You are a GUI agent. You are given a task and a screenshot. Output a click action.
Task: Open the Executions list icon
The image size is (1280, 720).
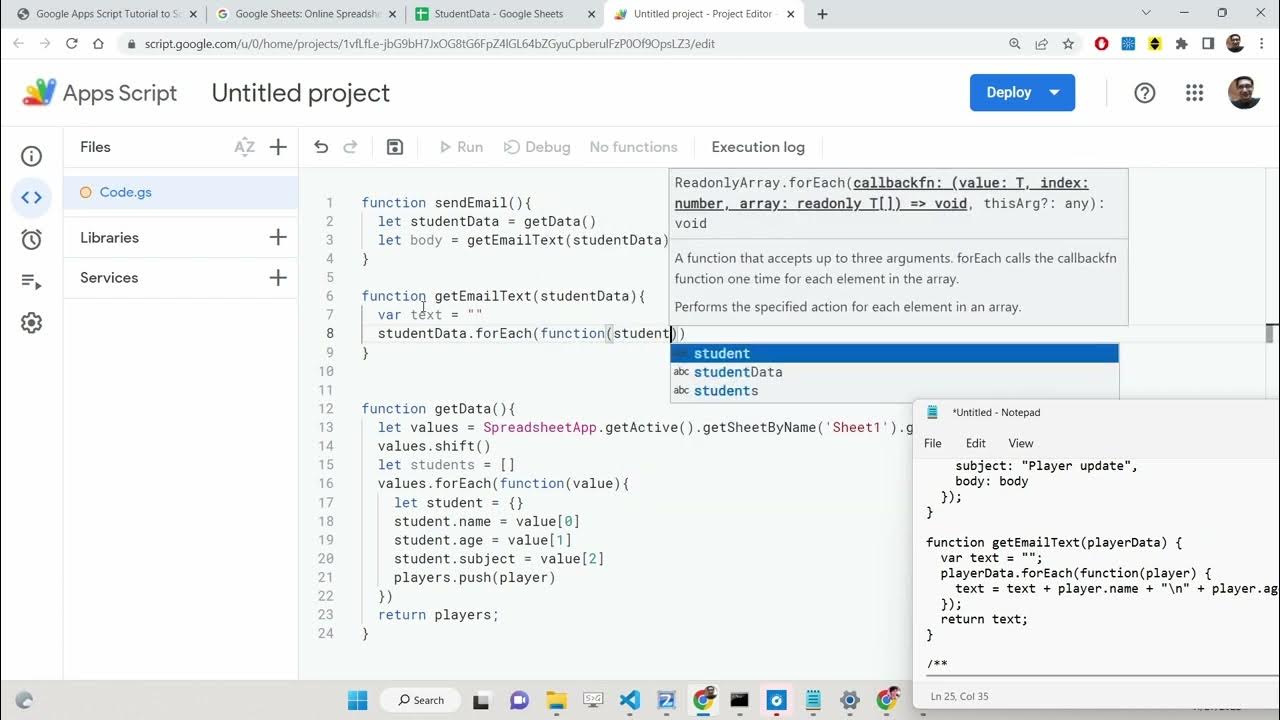click(32, 282)
